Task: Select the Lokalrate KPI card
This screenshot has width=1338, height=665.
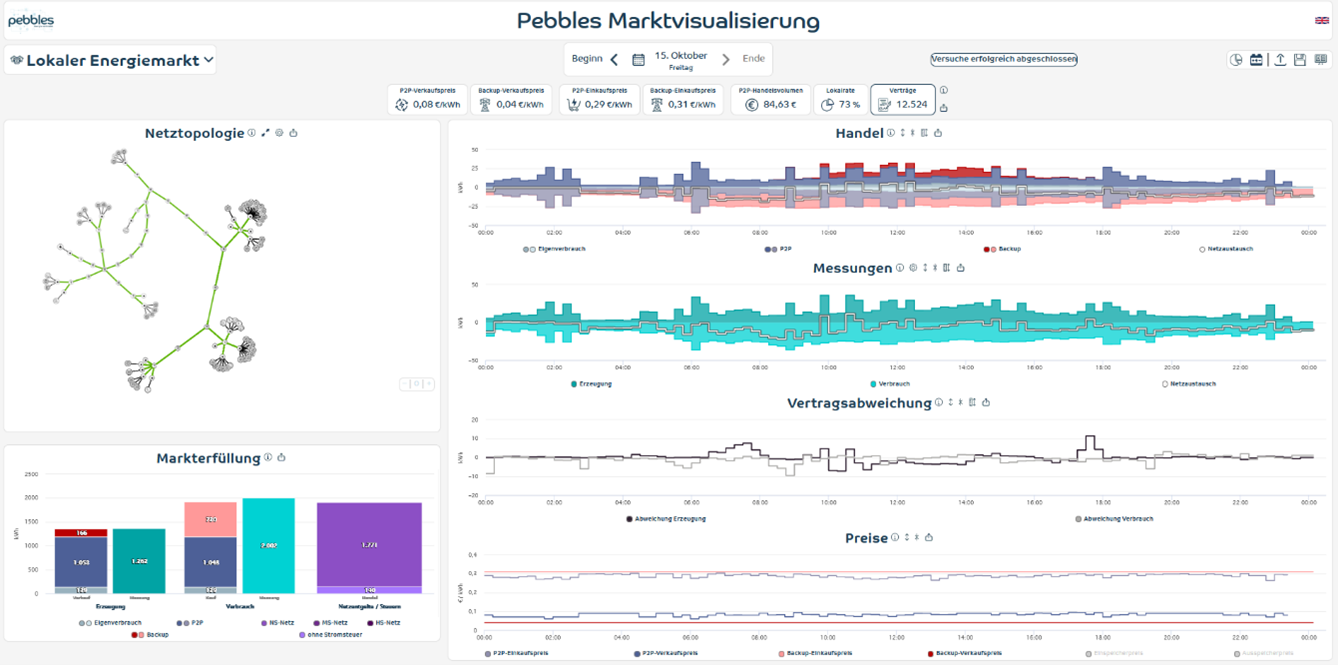Action: click(840, 99)
